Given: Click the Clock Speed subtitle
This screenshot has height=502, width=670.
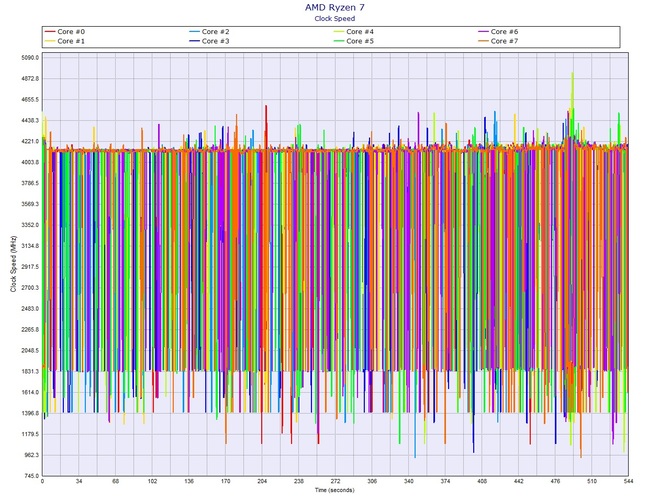Looking at the screenshot, I should point(335,18).
